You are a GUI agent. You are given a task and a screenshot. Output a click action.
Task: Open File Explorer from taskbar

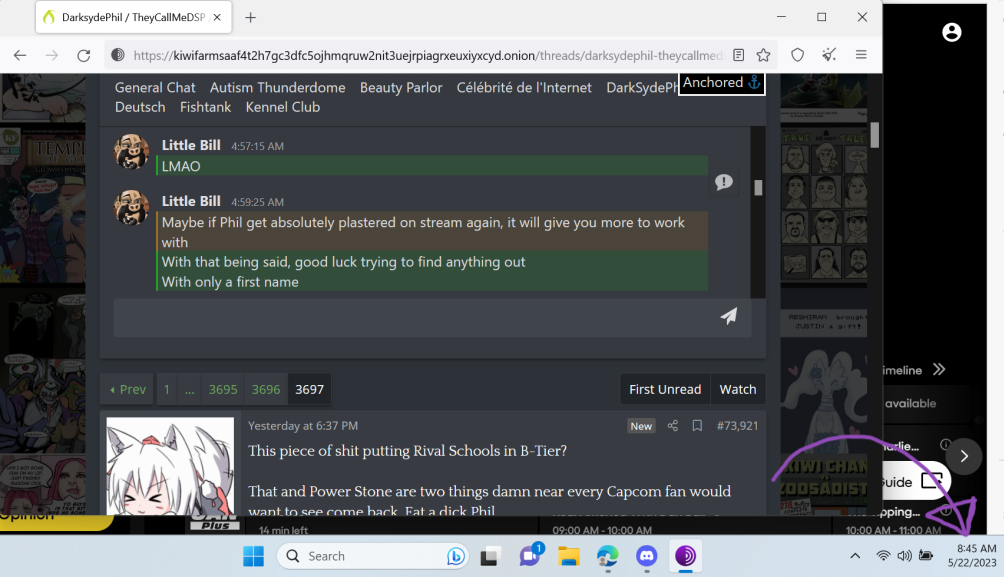pos(569,556)
